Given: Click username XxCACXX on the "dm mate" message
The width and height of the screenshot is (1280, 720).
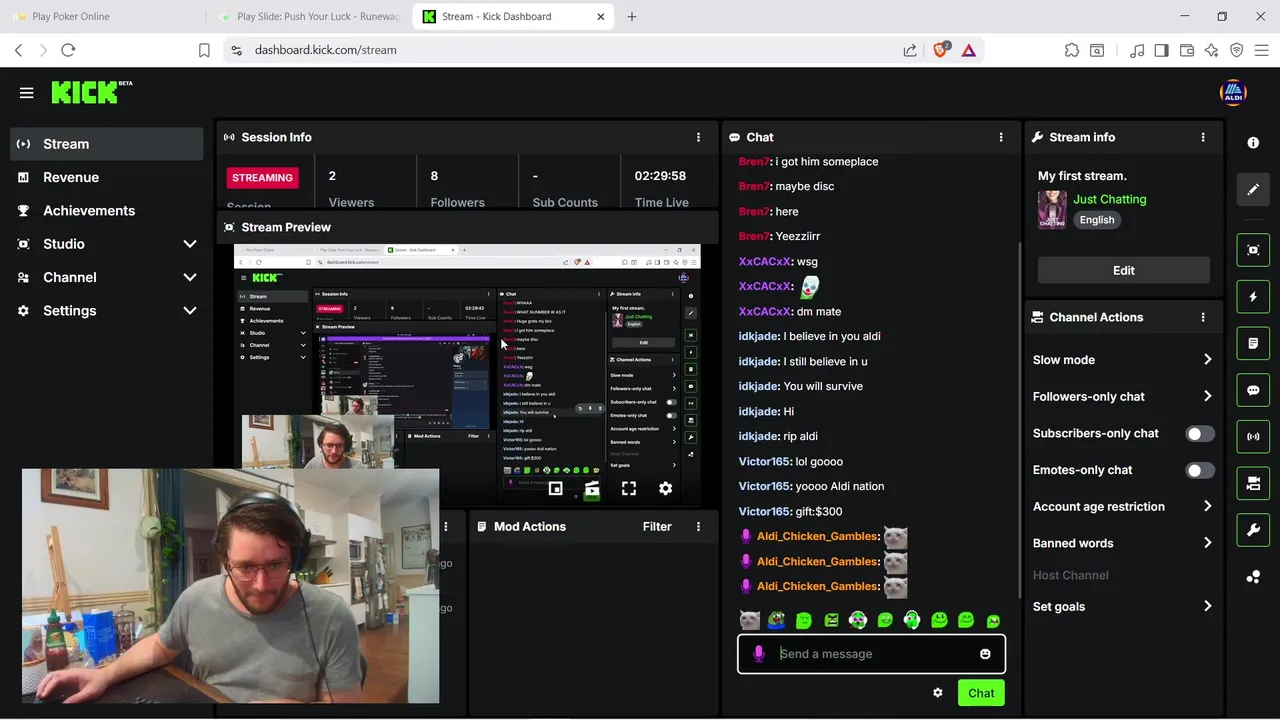Looking at the screenshot, I should tap(764, 311).
